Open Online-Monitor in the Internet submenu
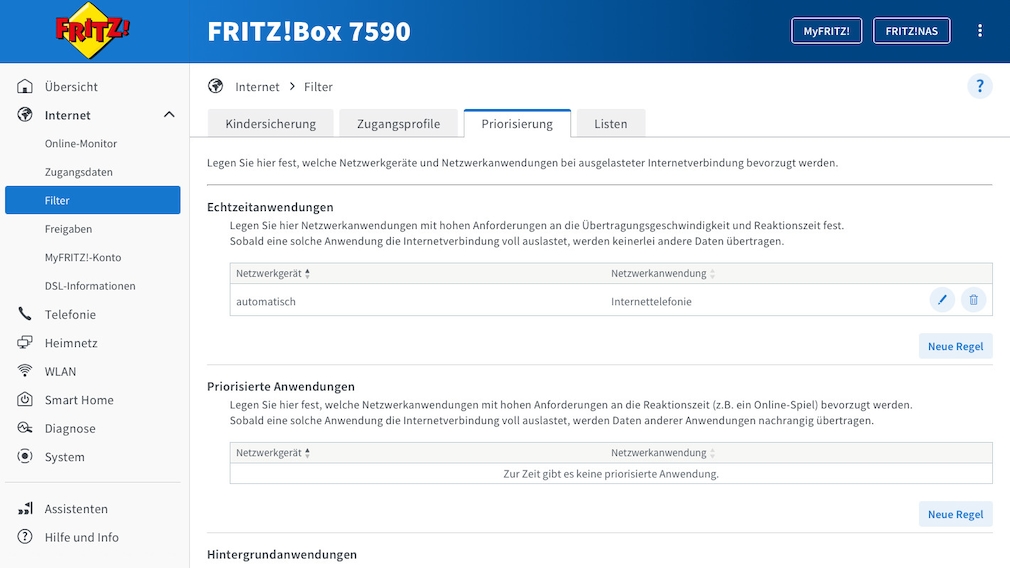 [x=81, y=144]
